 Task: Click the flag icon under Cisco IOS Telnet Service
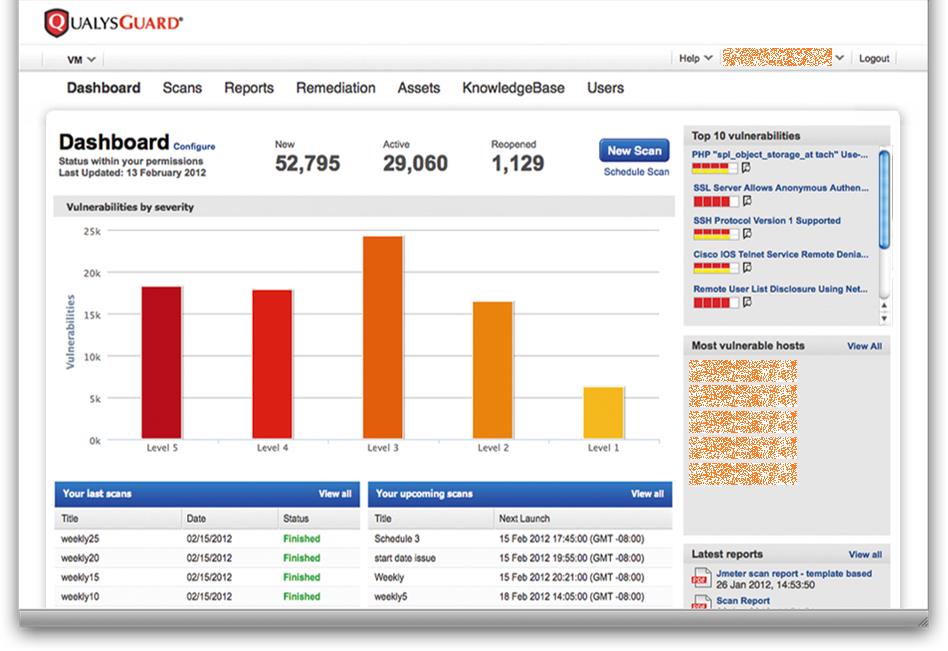tap(748, 267)
